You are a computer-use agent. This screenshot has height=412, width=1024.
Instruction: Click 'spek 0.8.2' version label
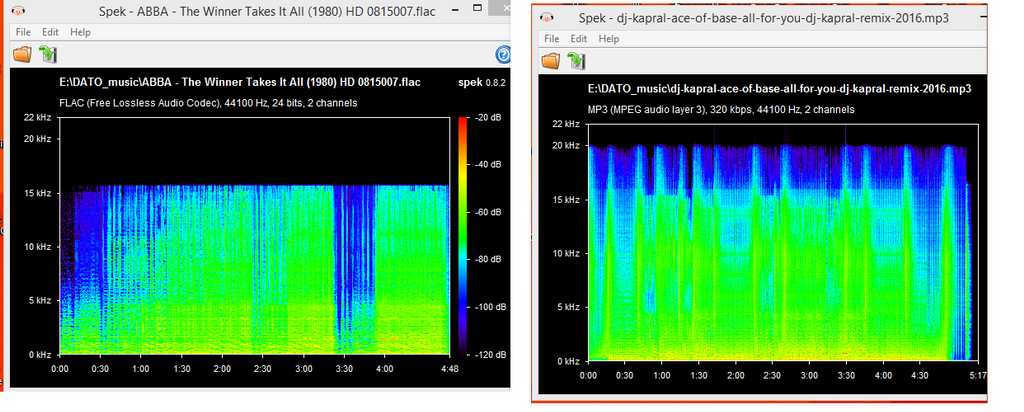tap(482, 82)
